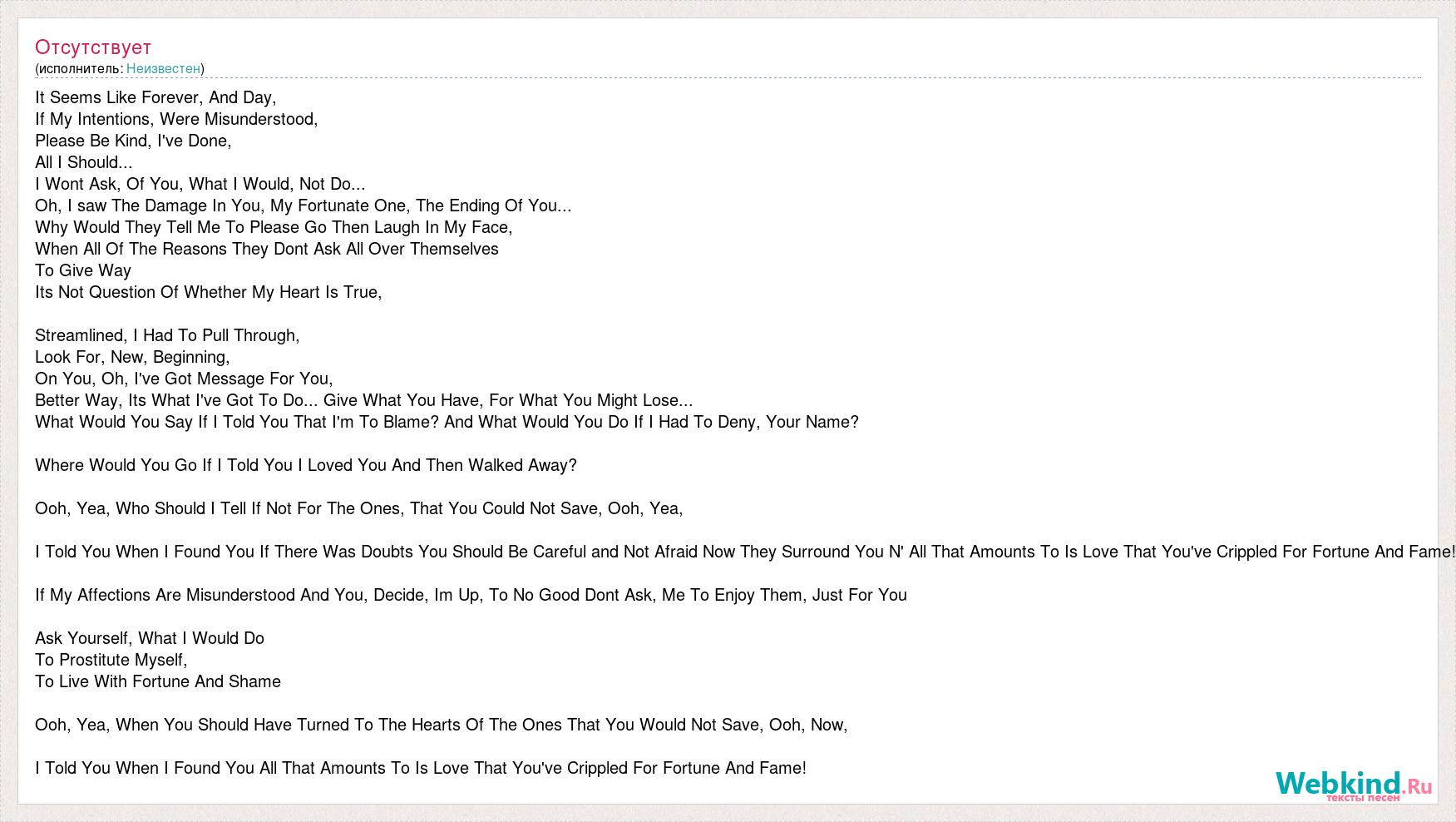Viewport: 1456px width, 822px height.
Task: Click the line "I Told You When I Found You If There Was Doubts"
Action: [745, 552]
